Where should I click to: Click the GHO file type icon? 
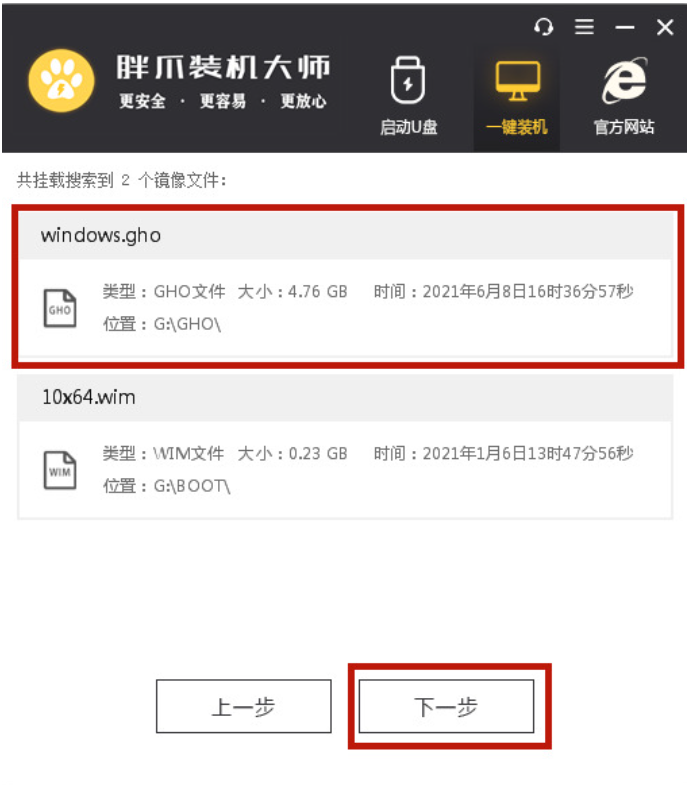pos(60,308)
